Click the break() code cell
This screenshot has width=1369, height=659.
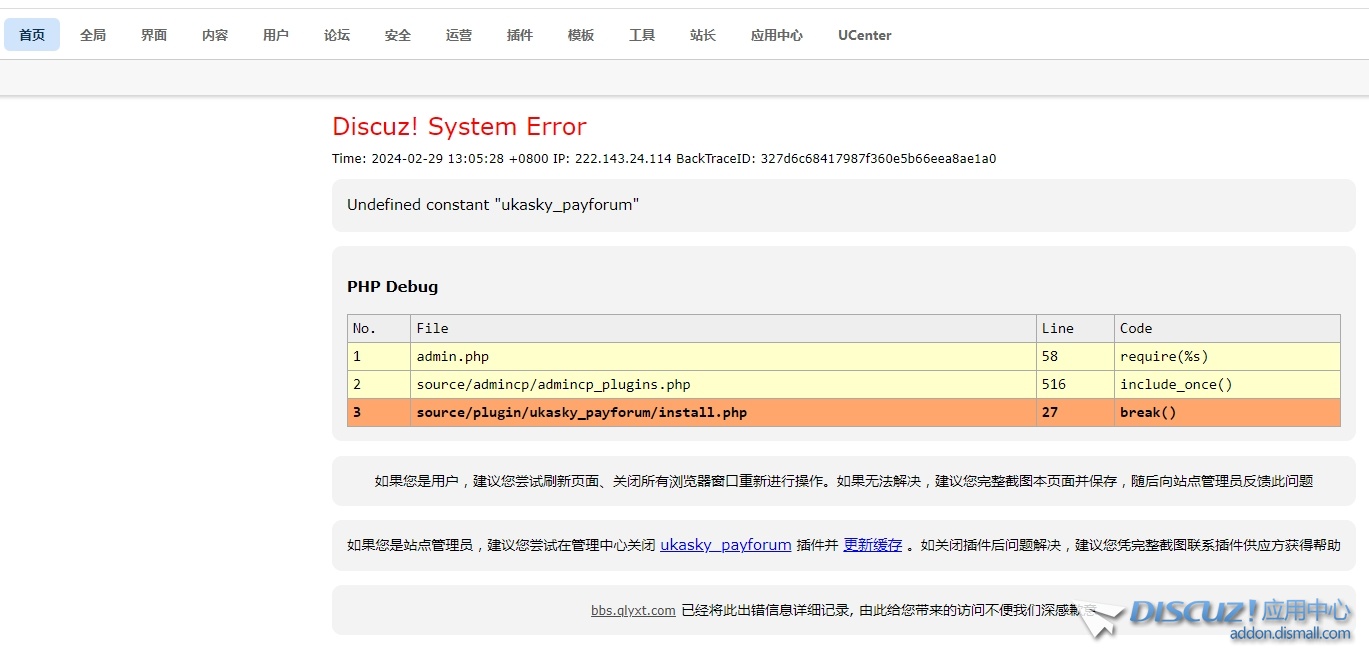coord(1227,412)
